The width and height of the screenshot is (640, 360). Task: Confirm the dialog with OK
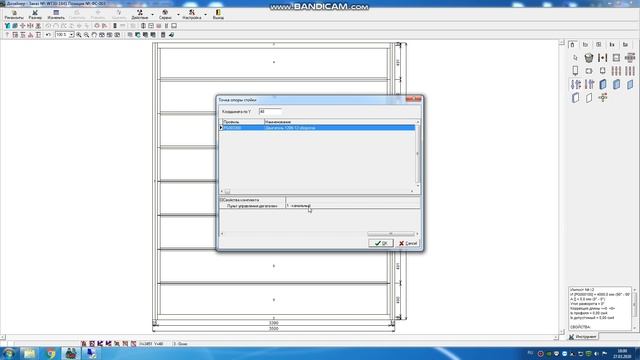tap(381, 243)
